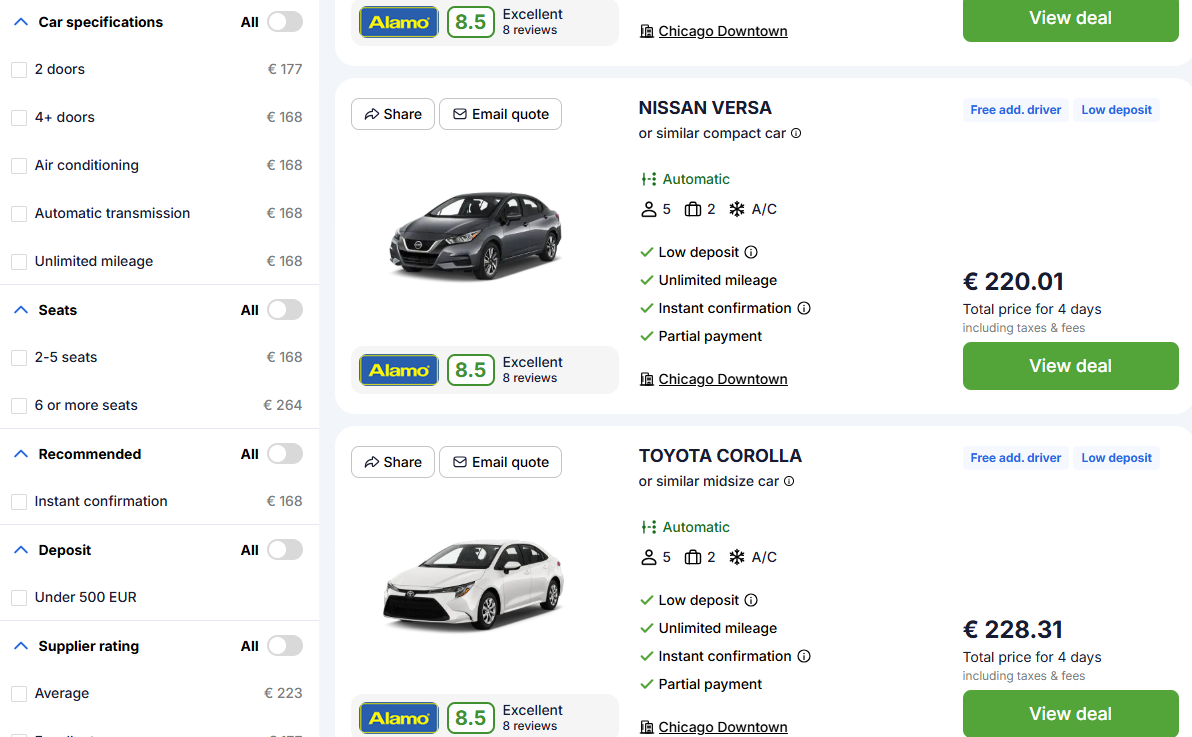1192x737 pixels.
Task: Email quote for the Toyota Corolla
Action: click(x=500, y=462)
